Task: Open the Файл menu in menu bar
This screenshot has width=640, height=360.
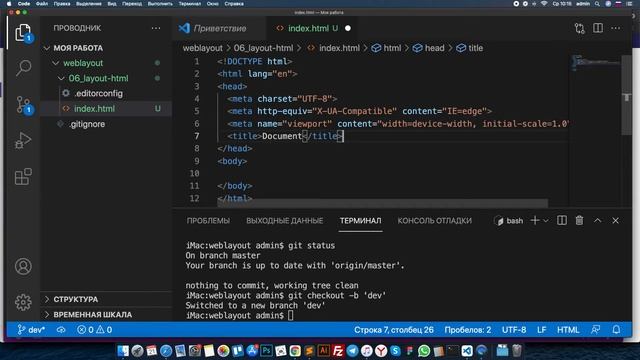Action: pos(42,4)
